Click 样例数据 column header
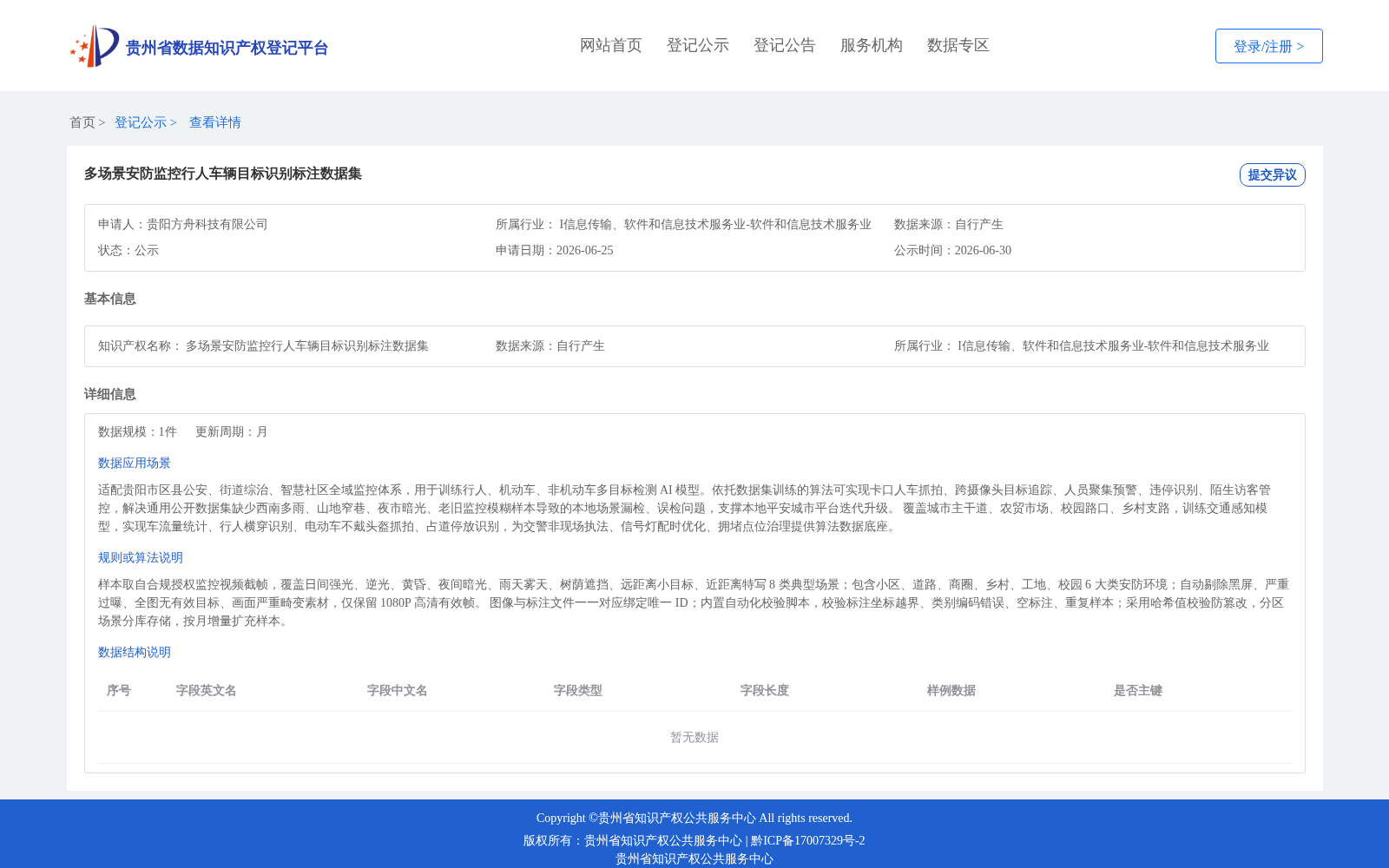This screenshot has height=868, width=1389. tap(951, 690)
